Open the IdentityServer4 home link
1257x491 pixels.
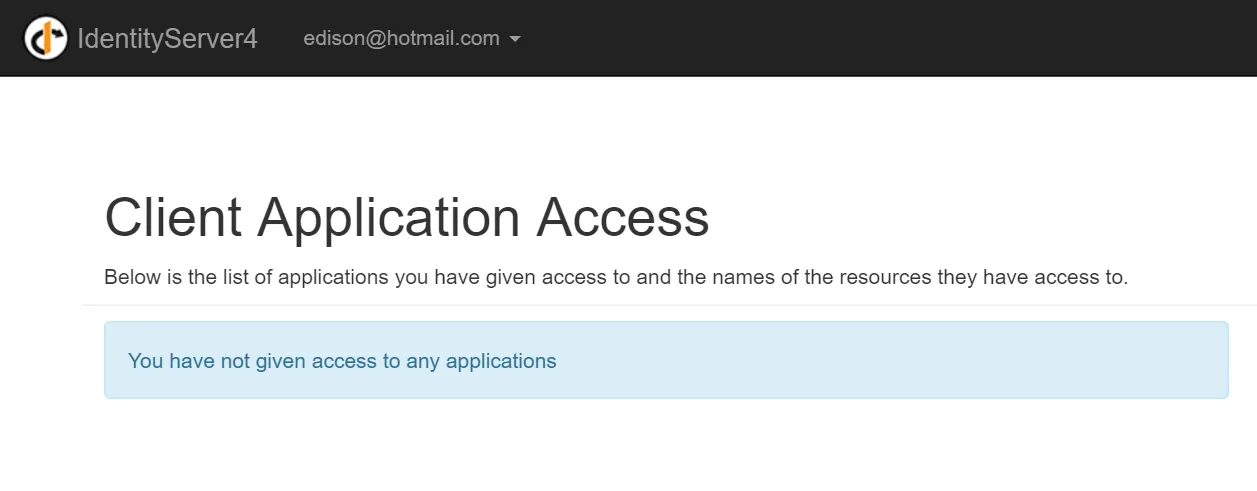coord(167,39)
